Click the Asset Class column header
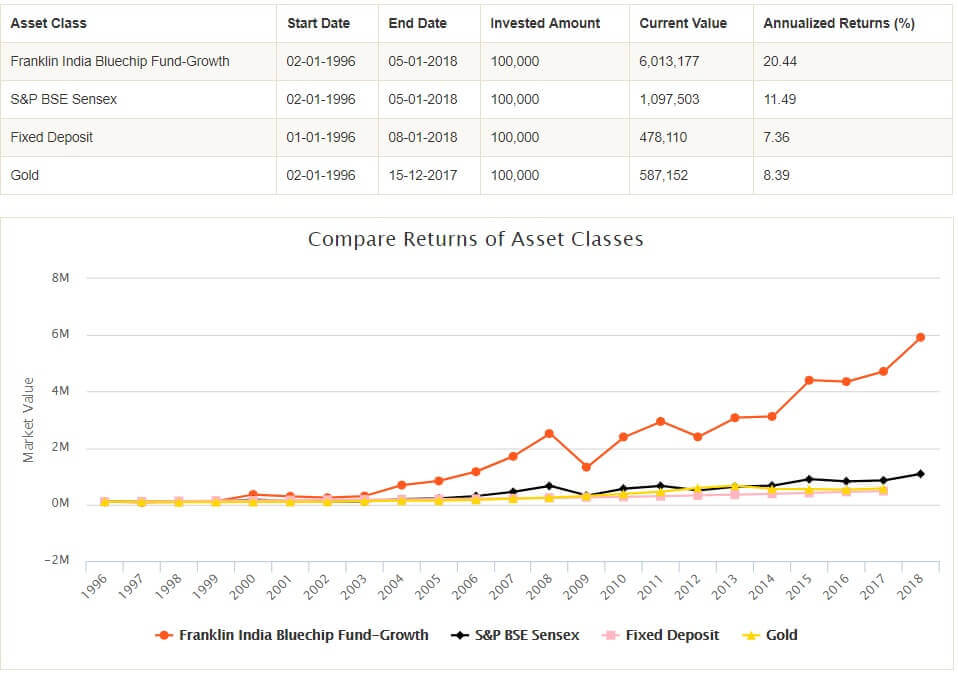Image resolution: width=958 pixels, height=674 pixels. pyautogui.click(x=49, y=23)
